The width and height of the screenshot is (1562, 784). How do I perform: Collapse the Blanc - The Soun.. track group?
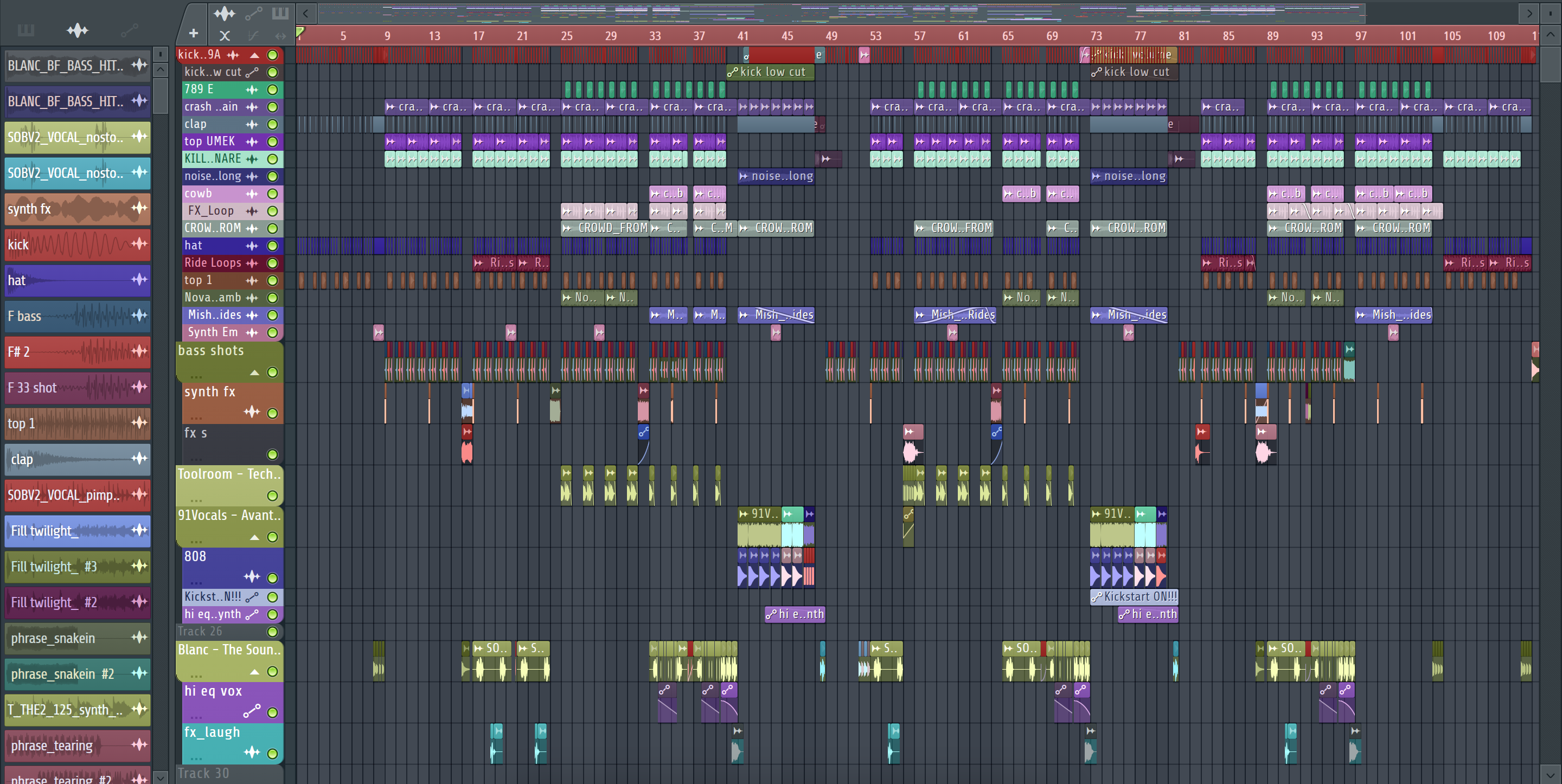point(255,672)
